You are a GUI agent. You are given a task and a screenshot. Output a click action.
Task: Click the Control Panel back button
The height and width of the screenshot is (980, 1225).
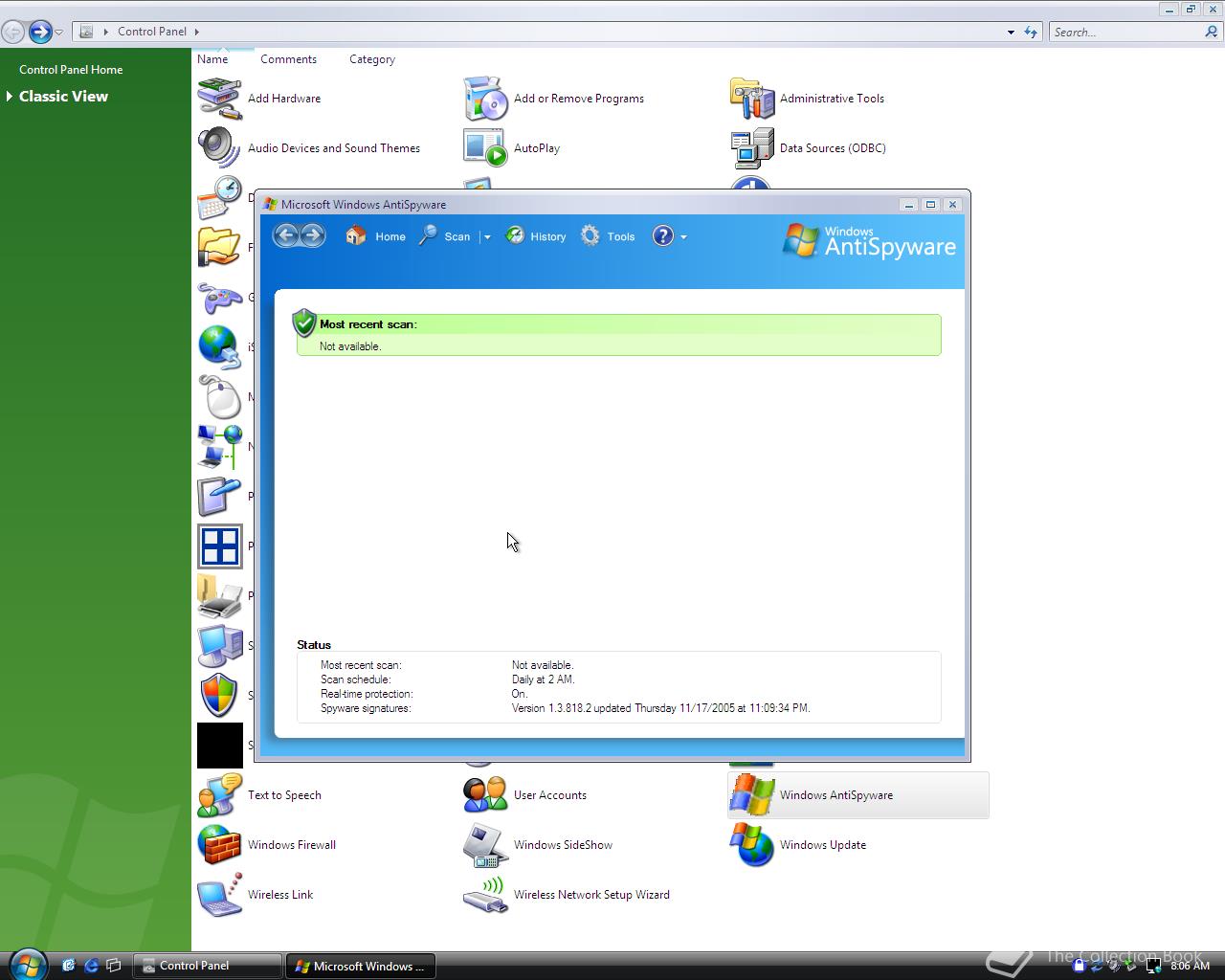(x=12, y=32)
